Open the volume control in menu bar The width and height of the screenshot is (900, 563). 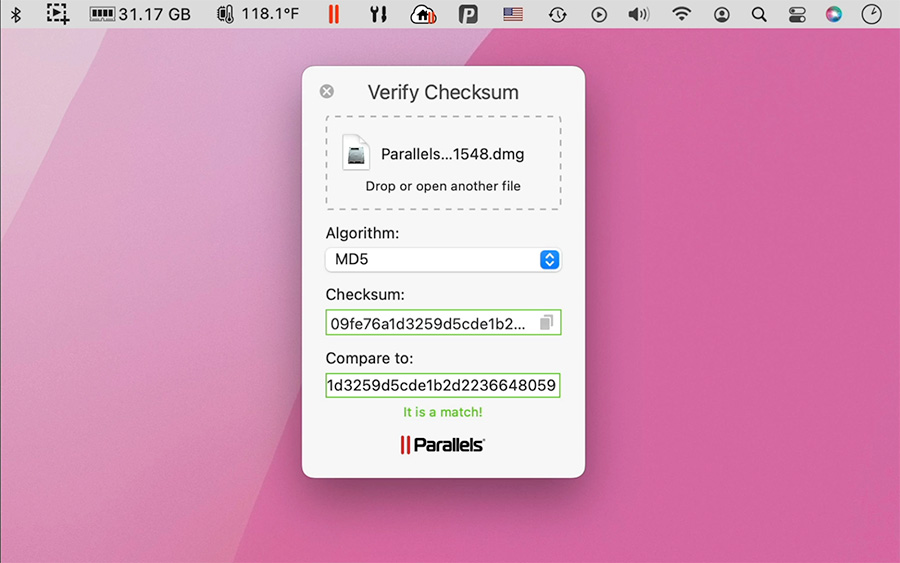pyautogui.click(x=638, y=14)
